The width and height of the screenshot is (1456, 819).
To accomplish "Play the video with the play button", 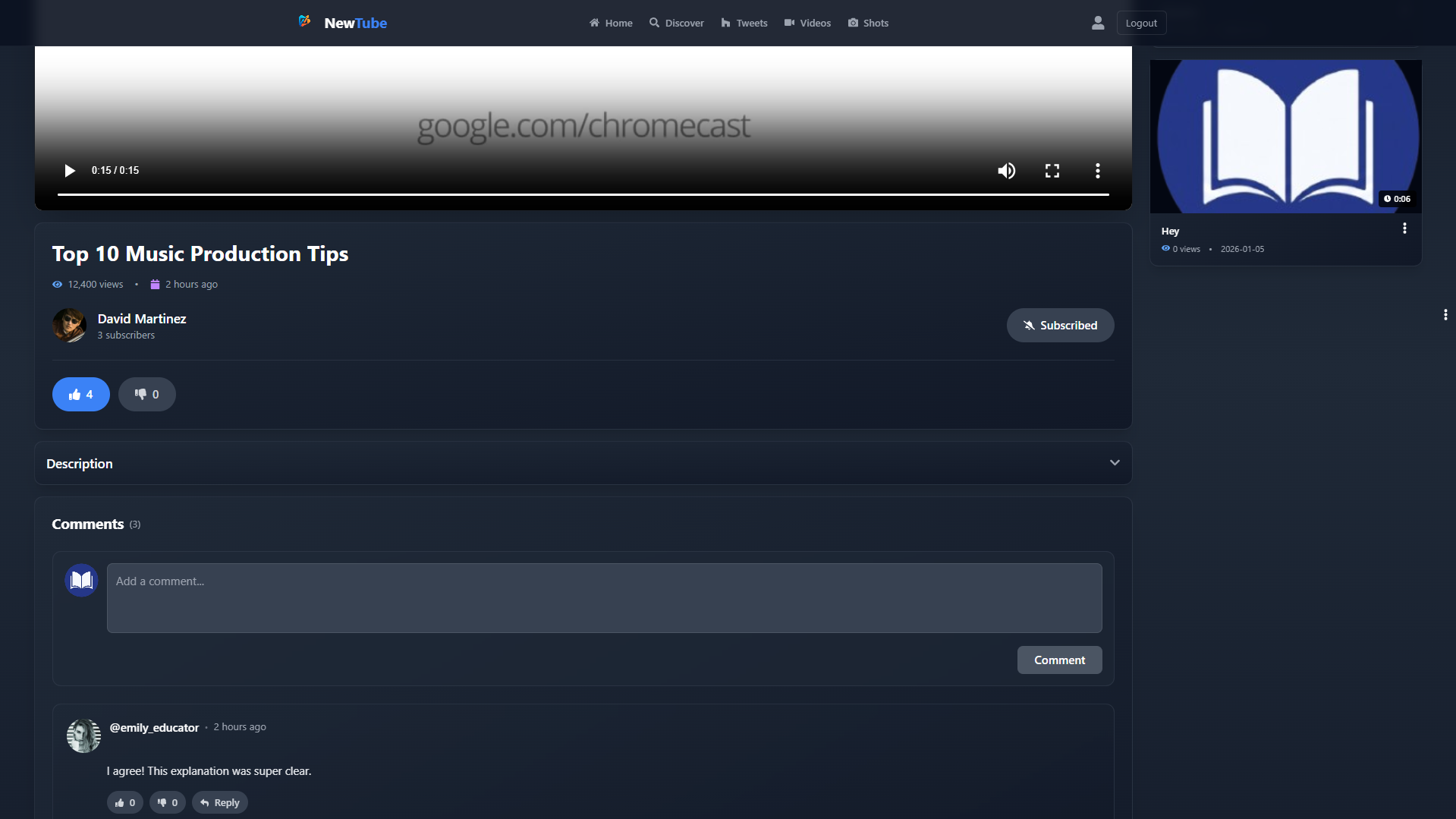I will (x=70, y=171).
